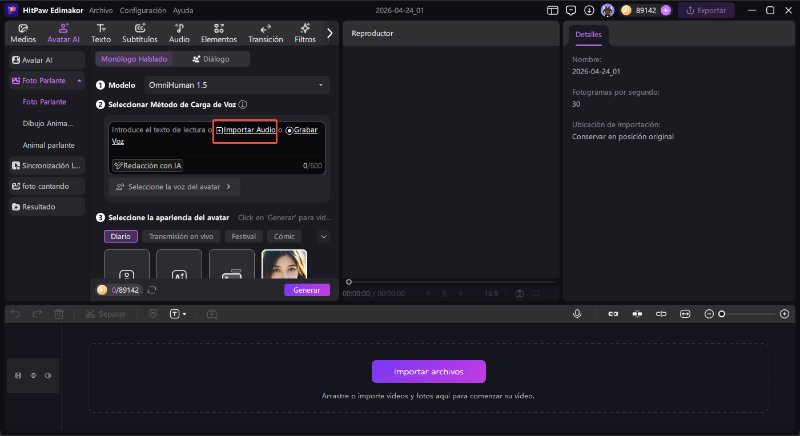The image size is (800, 436).
Task: Open Resultado in the sidebar
Action: tap(46, 207)
